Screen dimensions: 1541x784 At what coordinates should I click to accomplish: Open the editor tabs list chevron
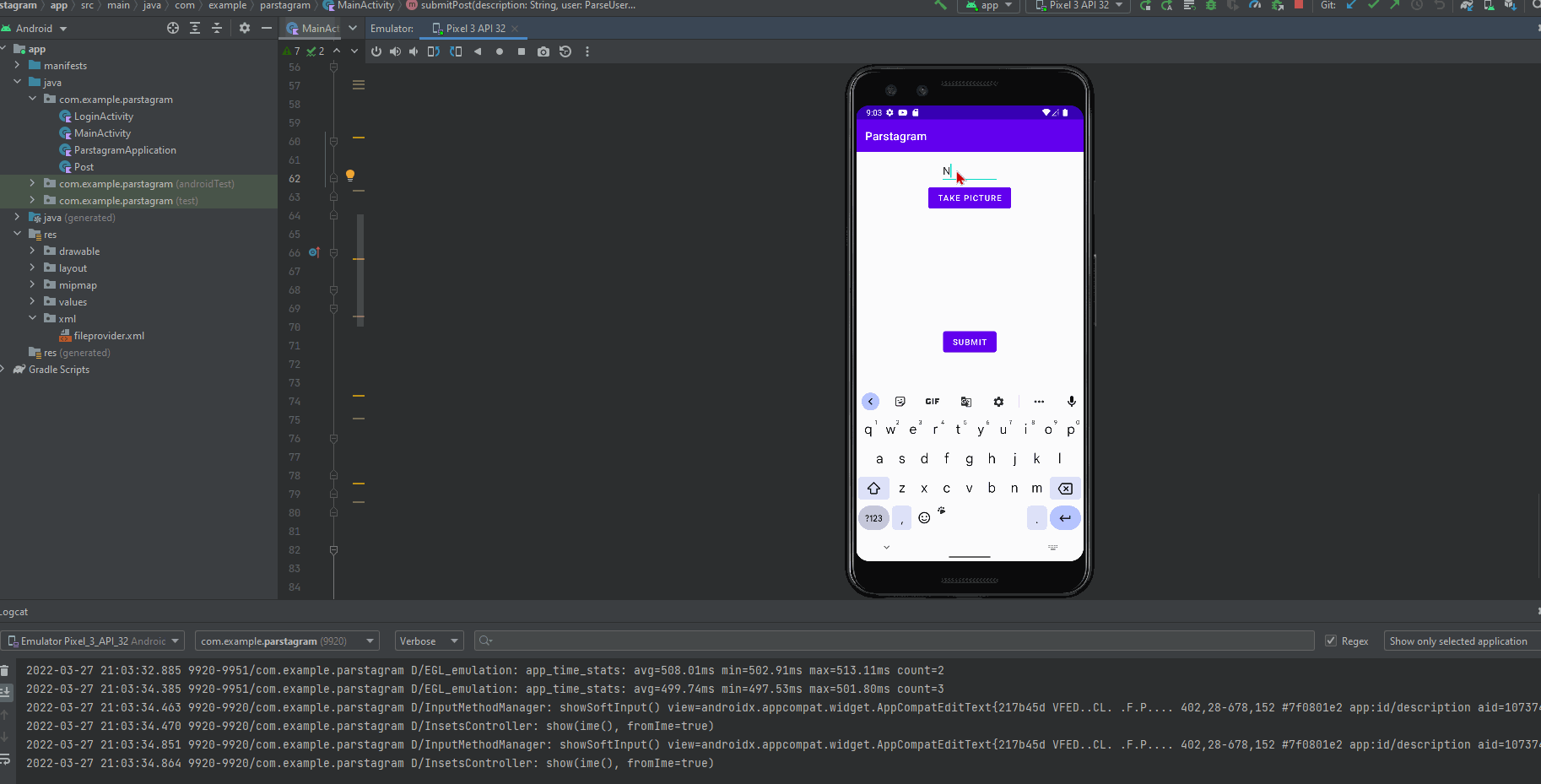353,28
